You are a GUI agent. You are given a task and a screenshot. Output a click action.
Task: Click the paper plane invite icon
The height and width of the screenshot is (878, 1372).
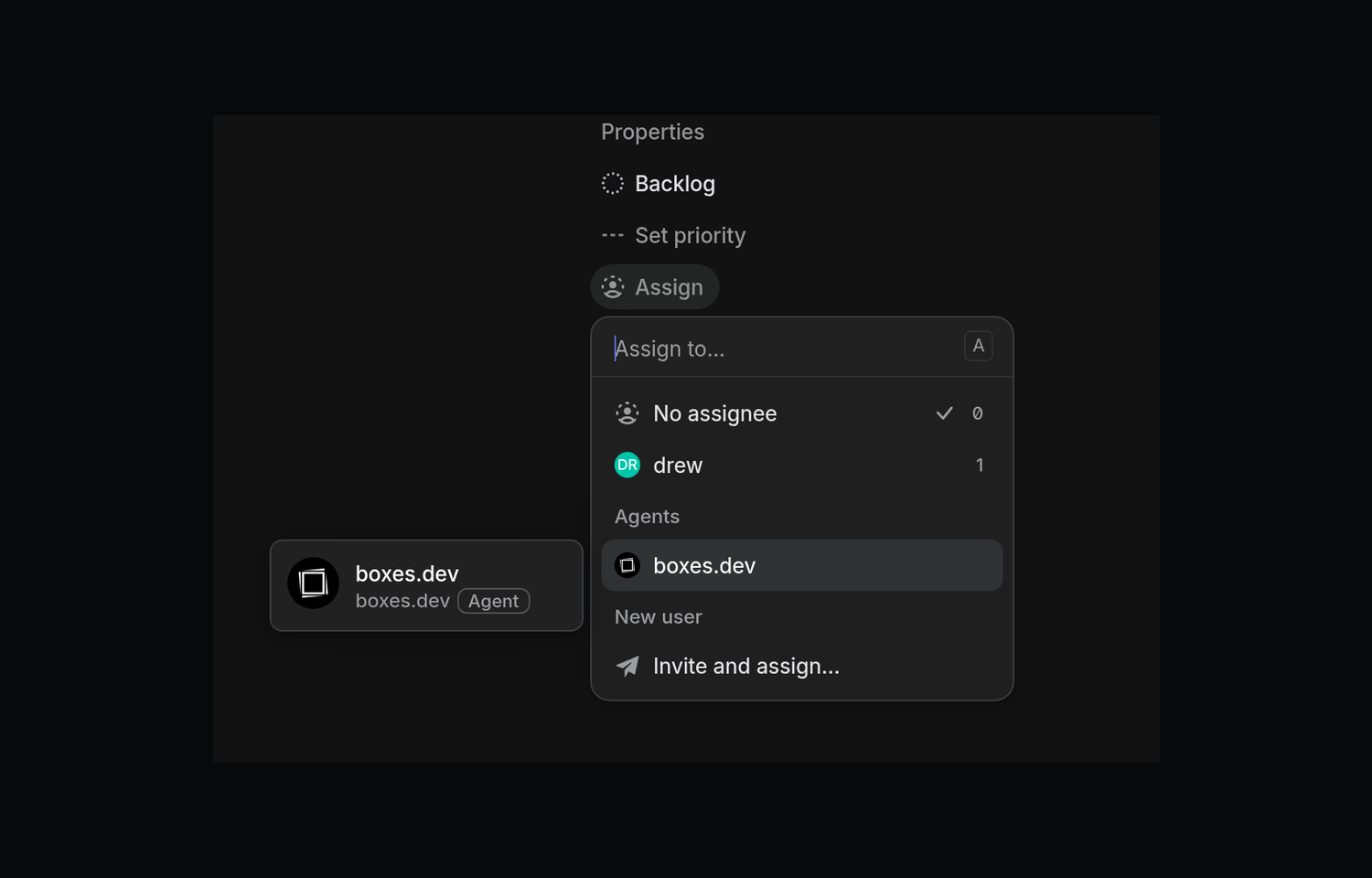click(627, 666)
